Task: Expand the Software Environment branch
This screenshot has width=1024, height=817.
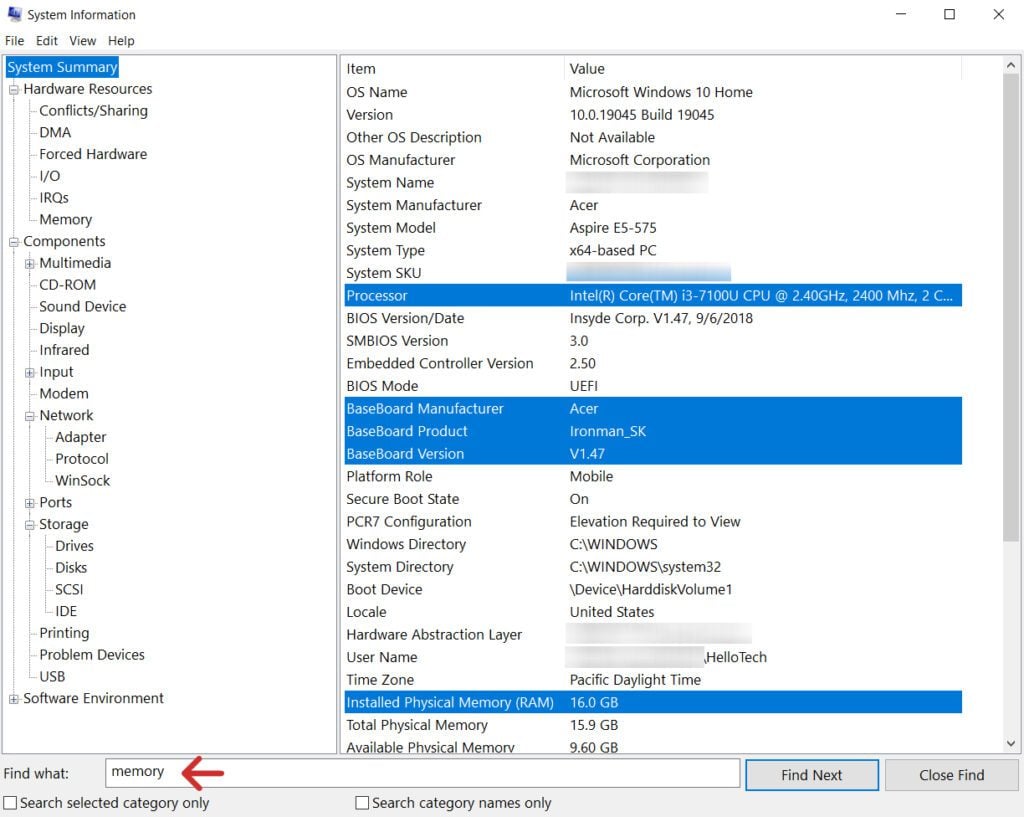Action: [12, 697]
